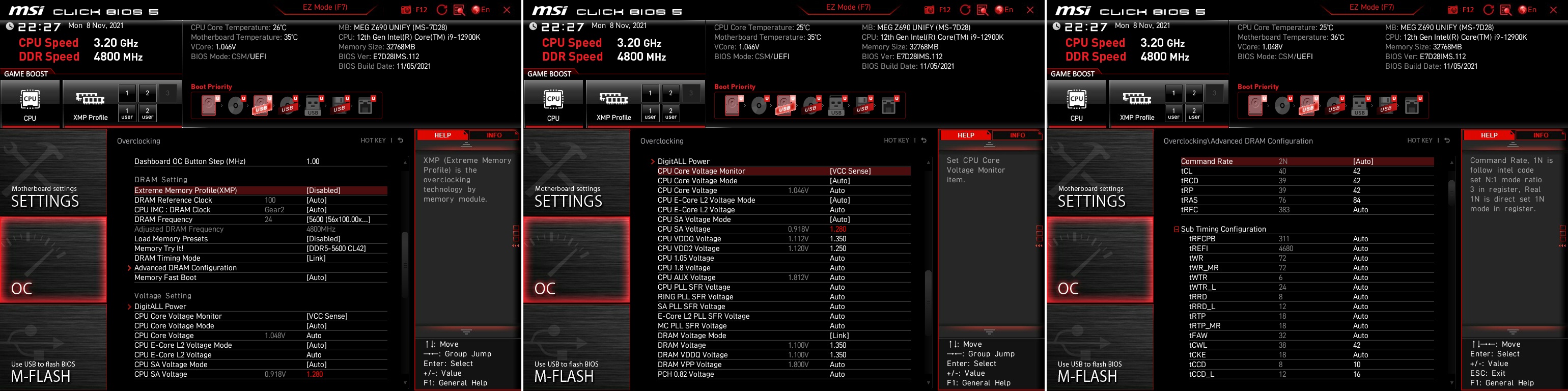Toggle XMP user profile 1, right BIOS screen

pos(1173,114)
